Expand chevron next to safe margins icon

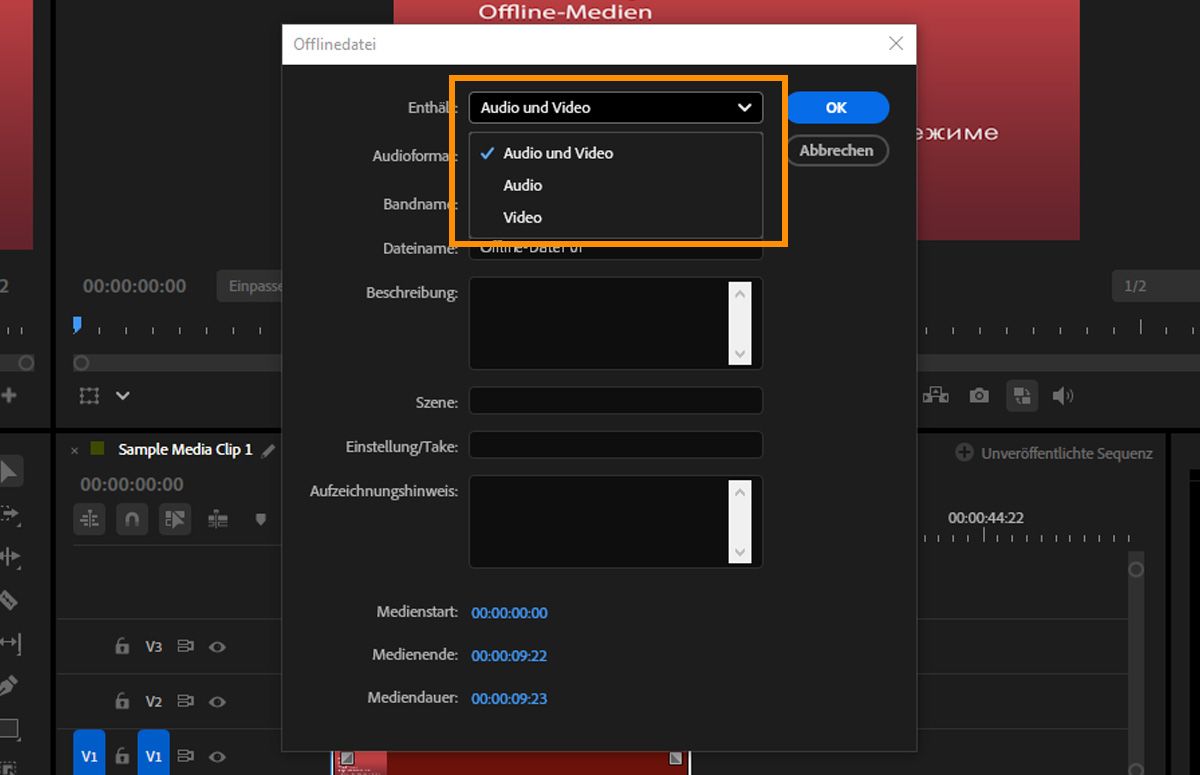[x=122, y=396]
